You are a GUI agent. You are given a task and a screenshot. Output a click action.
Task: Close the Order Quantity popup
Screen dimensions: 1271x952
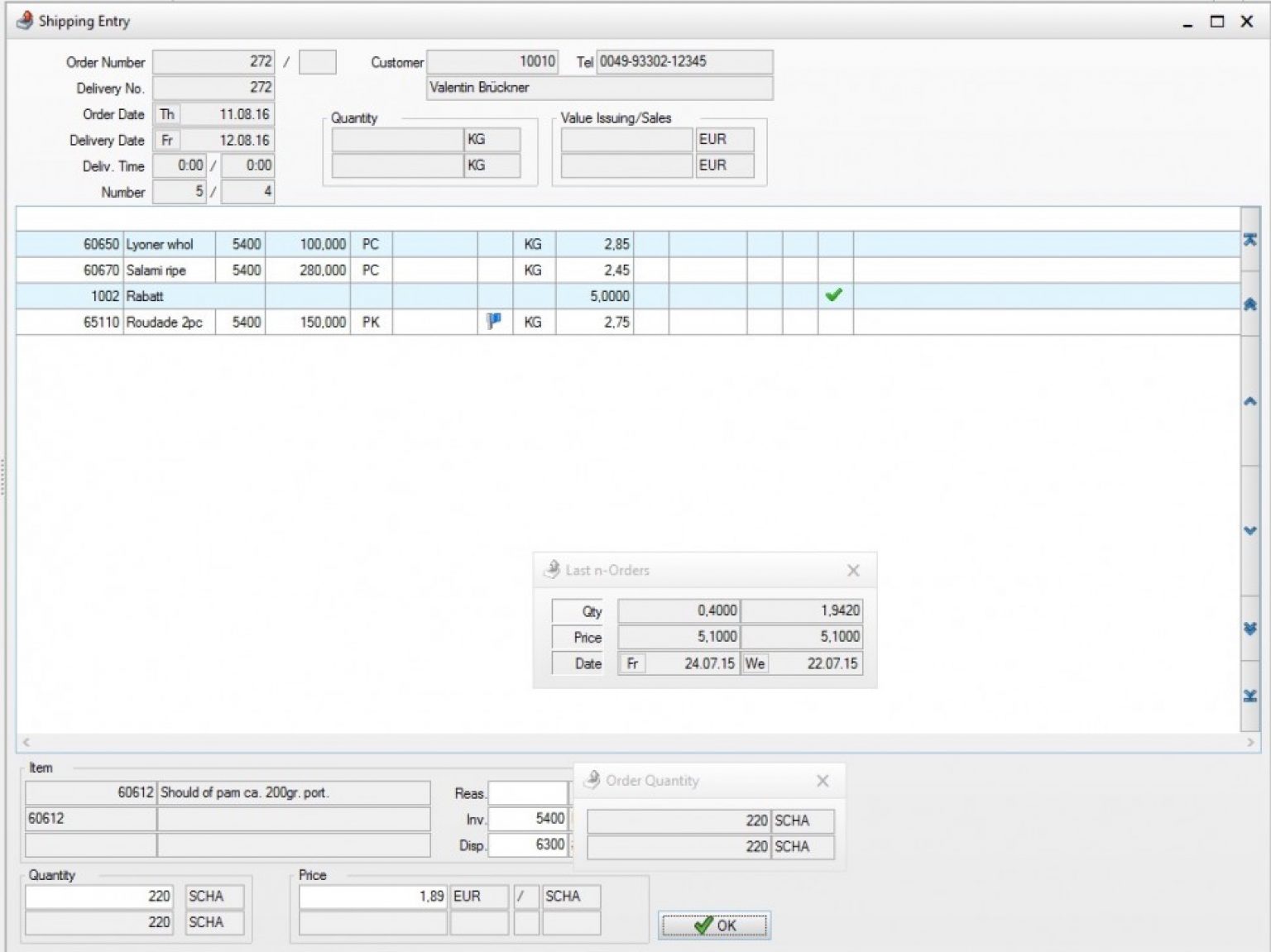822,780
